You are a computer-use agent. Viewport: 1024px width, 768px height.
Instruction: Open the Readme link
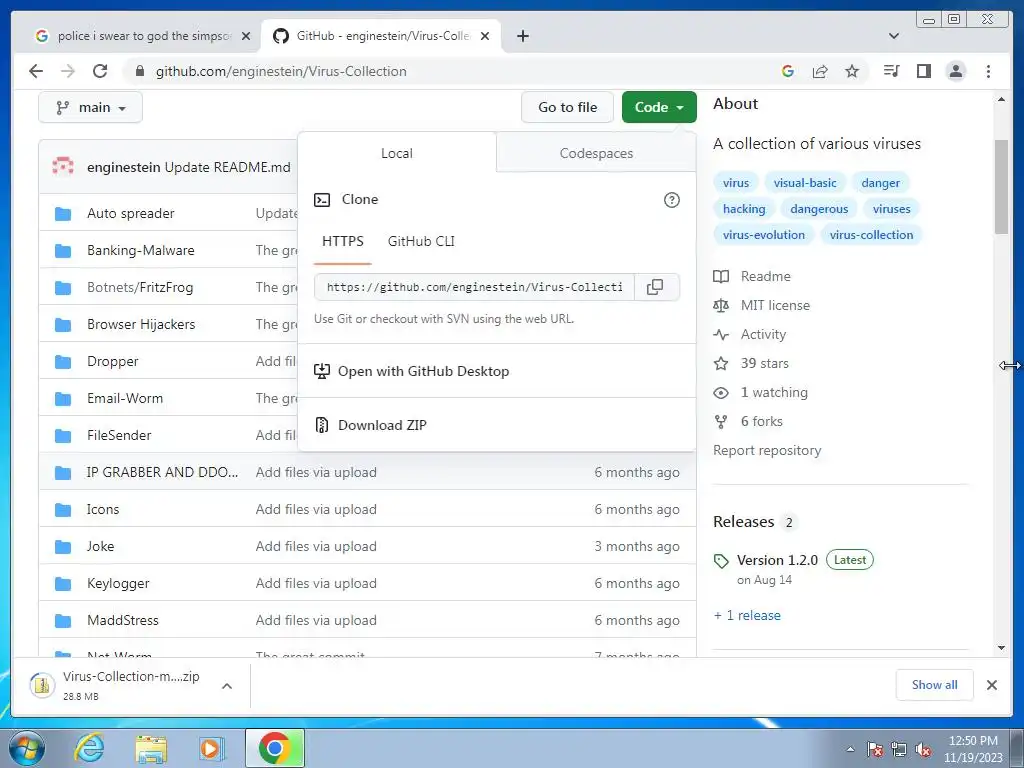tap(765, 276)
